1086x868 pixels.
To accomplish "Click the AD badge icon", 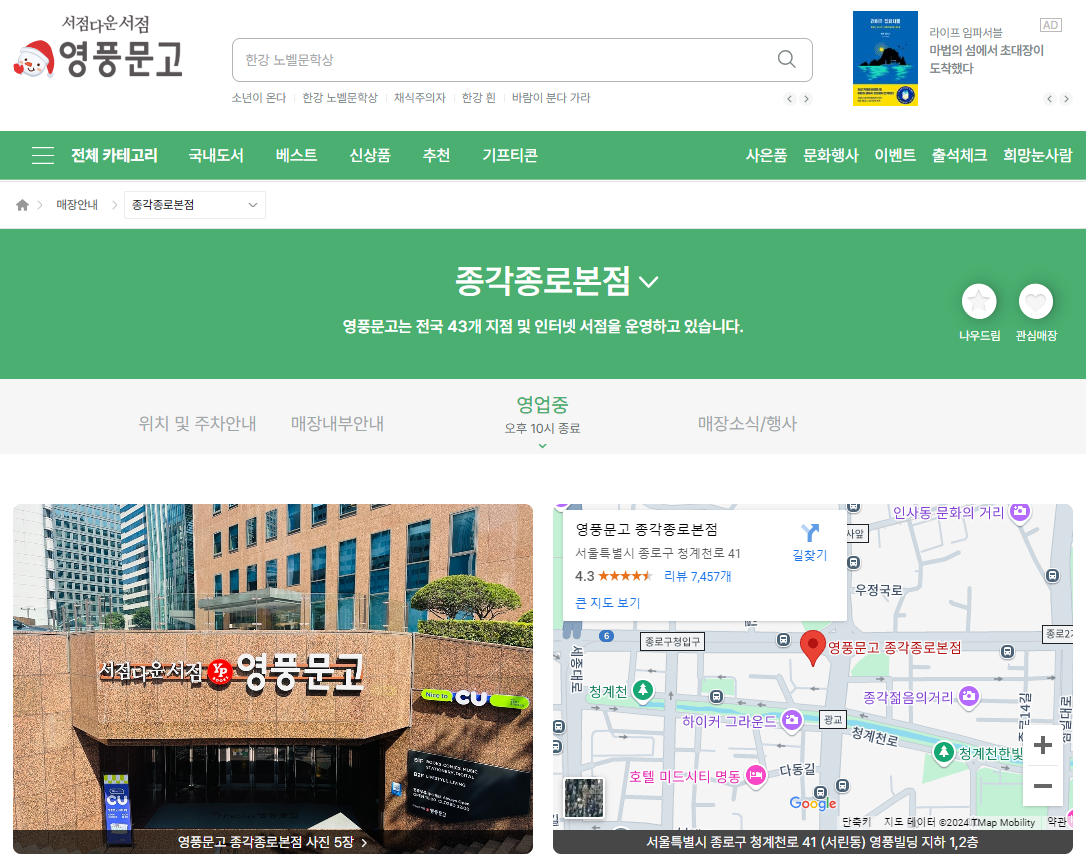I will coord(1051,25).
